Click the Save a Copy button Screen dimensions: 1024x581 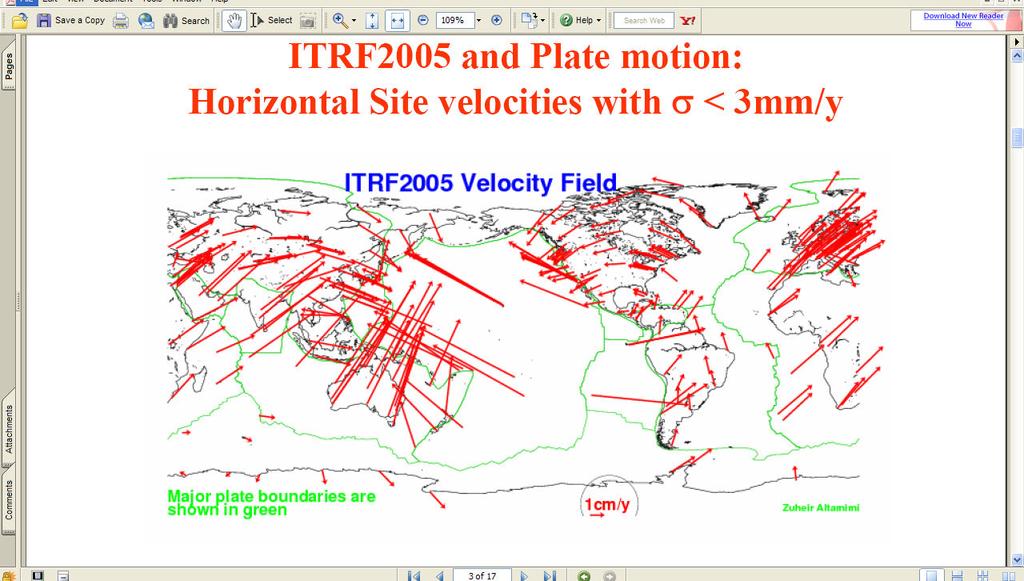71,21
